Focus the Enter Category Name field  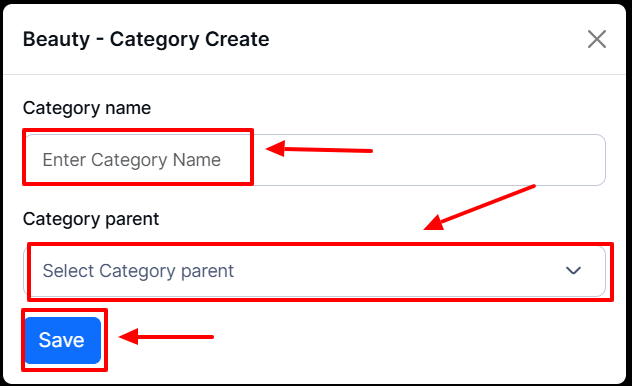coord(314,160)
